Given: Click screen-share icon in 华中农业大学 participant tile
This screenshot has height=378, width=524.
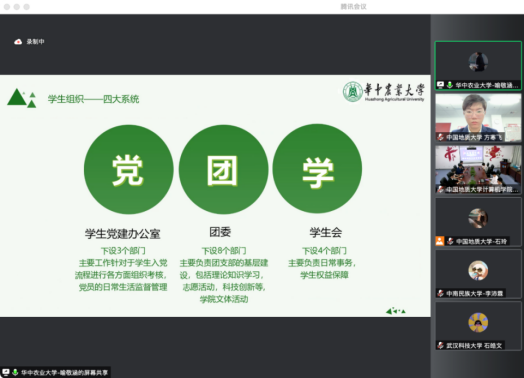Looking at the screenshot, I should click(x=440, y=85).
